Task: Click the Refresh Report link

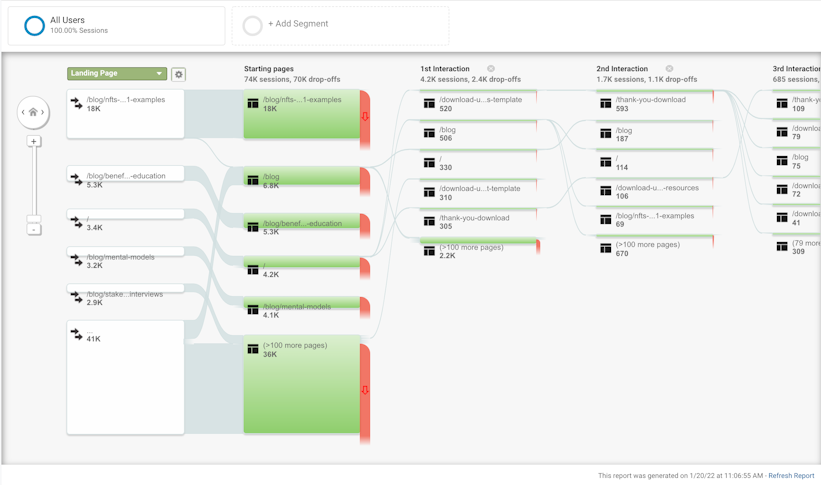Action: coord(791,476)
